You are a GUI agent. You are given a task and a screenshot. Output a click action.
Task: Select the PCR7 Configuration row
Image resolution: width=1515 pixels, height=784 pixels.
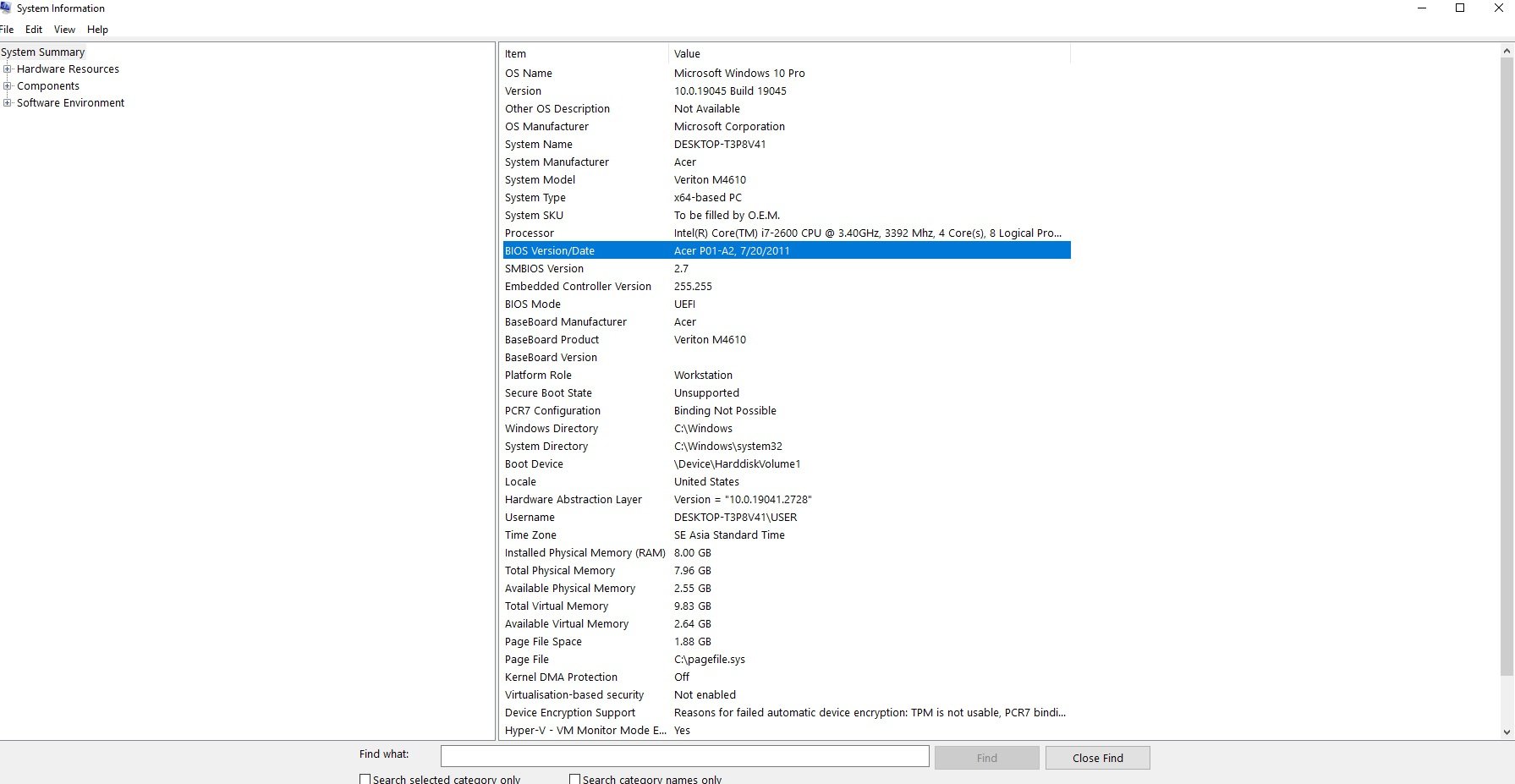click(x=787, y=411)
